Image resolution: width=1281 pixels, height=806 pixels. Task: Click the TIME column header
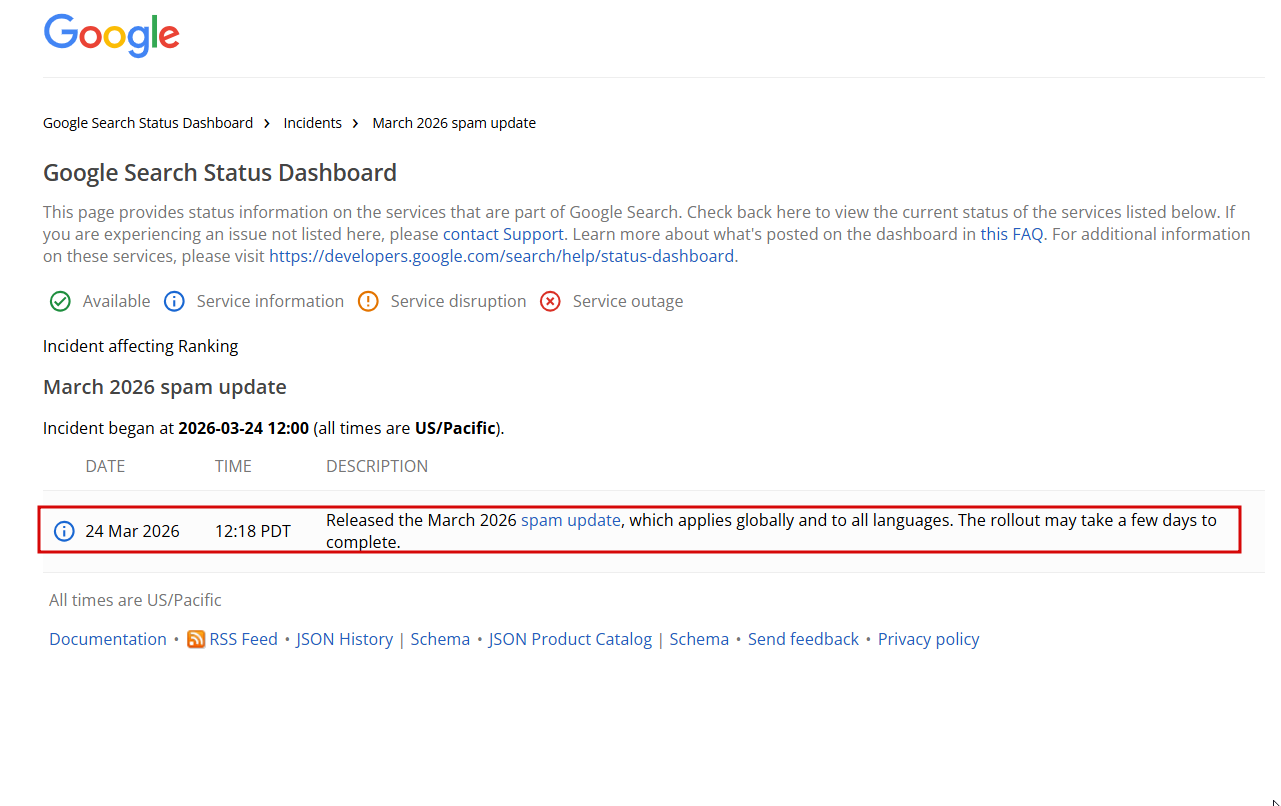[x=233, y=466]
